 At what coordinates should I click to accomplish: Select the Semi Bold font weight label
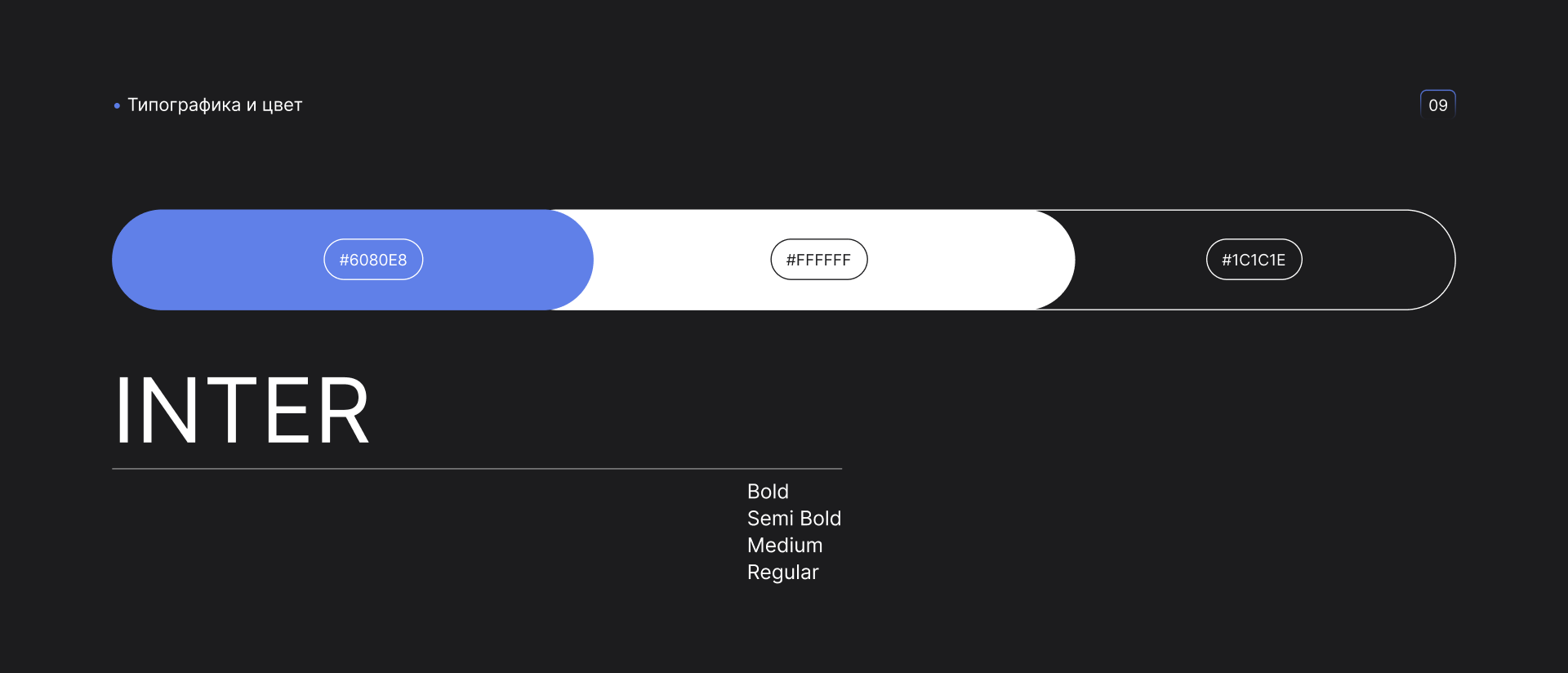pos(794,519)
